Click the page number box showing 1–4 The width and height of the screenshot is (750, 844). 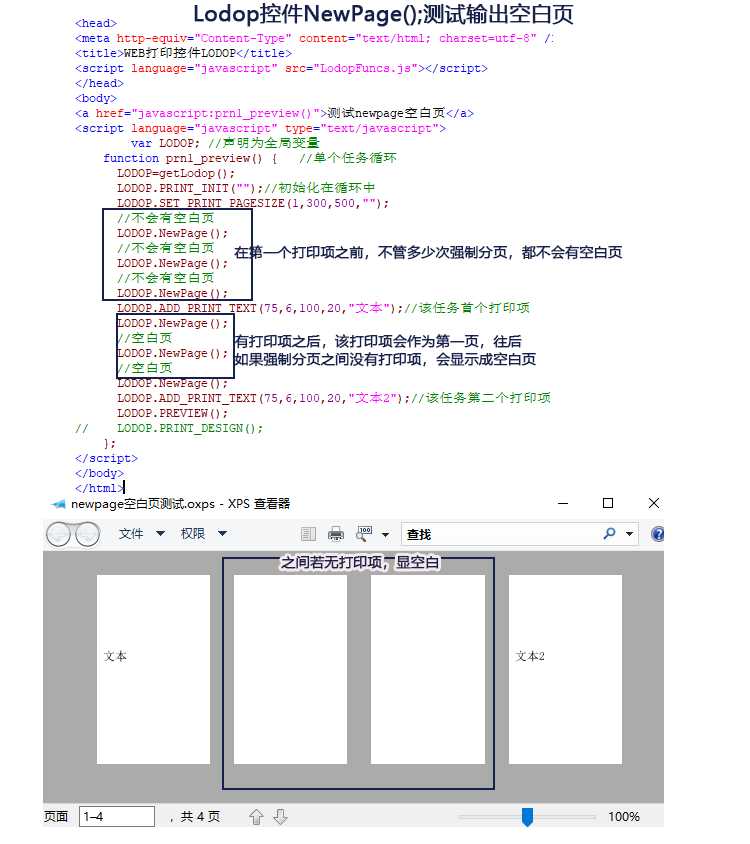(x=117, y=817)
